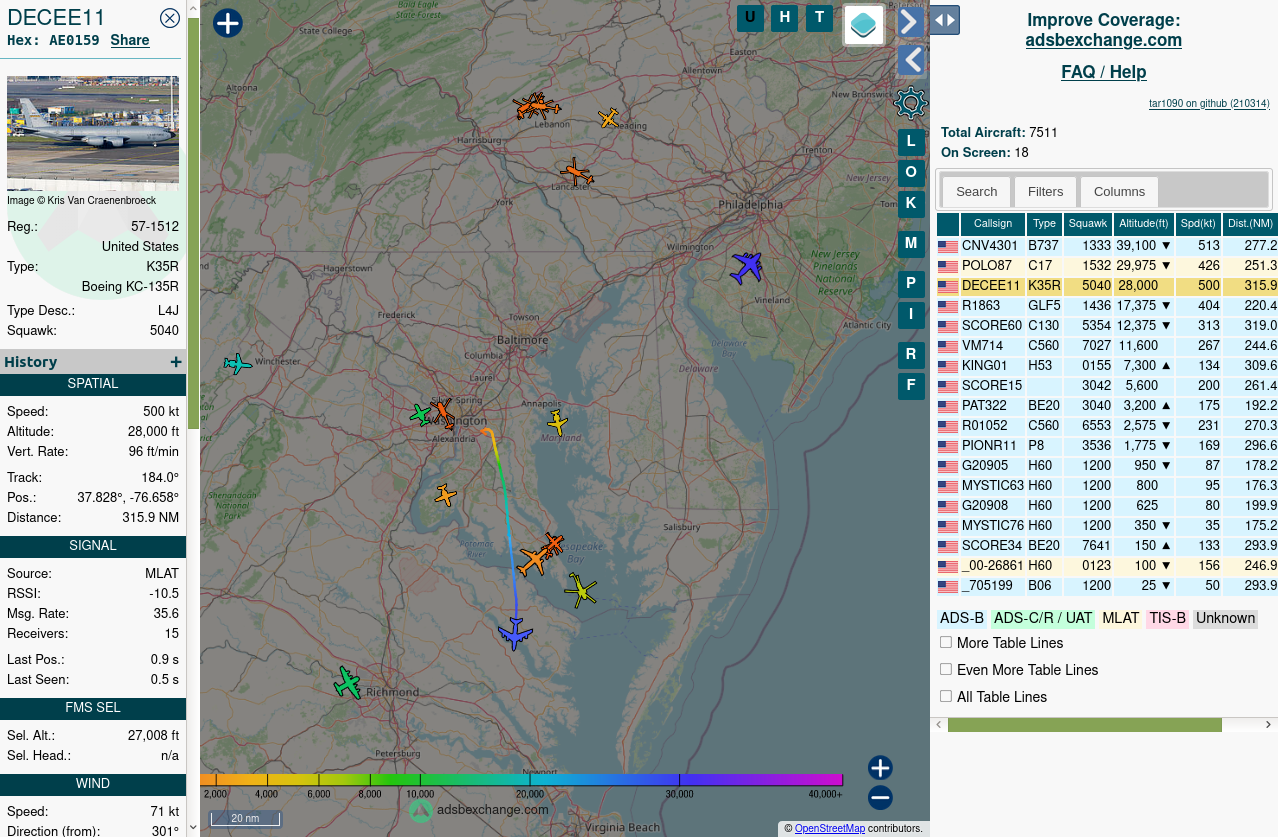Image resolution: width=1278 pixels, height=837 pixels.
Task: Select the yellow-orange aircraft icon near Reading
Action: coord(609,118)
